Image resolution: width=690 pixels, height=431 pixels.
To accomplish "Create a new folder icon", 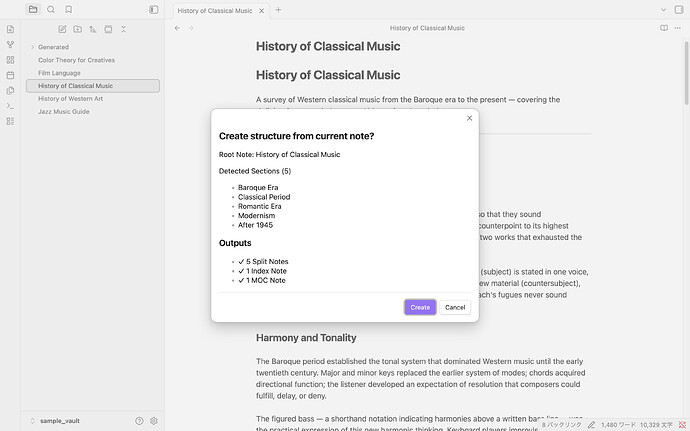I will pyautogui.click(x=77, y=29).
